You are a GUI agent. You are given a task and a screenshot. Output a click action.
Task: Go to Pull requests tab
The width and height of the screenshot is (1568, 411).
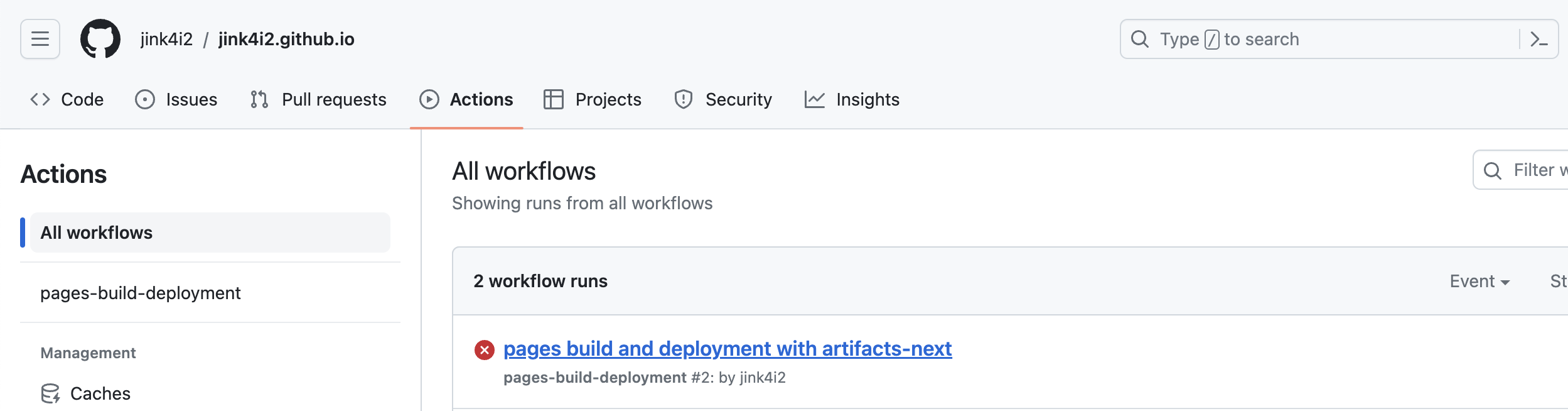pos(318,99)
